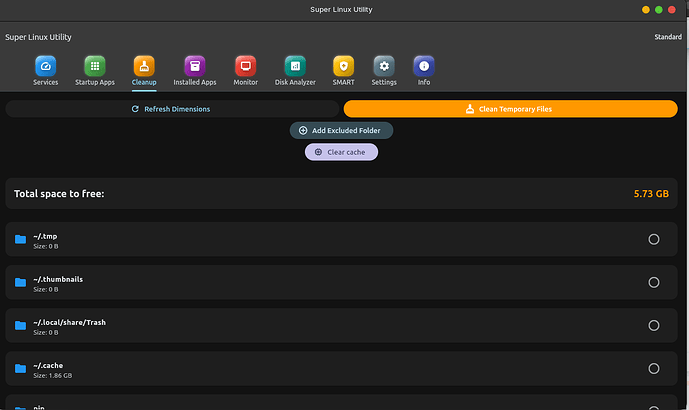The height and width of the screenshot is (410, 689).
Task: Click the Clear cache button
Action: 341,152
